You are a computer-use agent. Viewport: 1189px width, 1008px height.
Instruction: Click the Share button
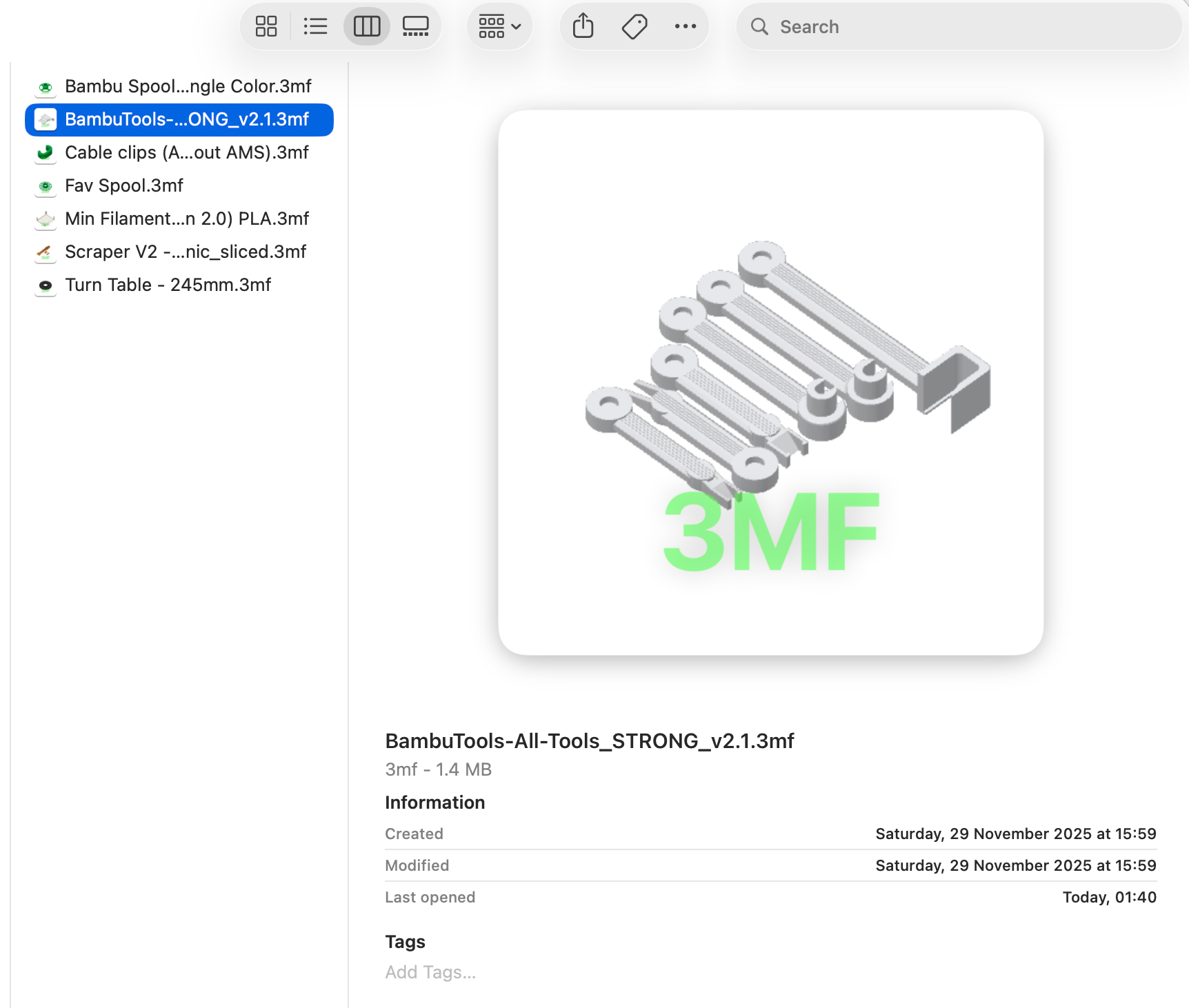tap(583, 26)
